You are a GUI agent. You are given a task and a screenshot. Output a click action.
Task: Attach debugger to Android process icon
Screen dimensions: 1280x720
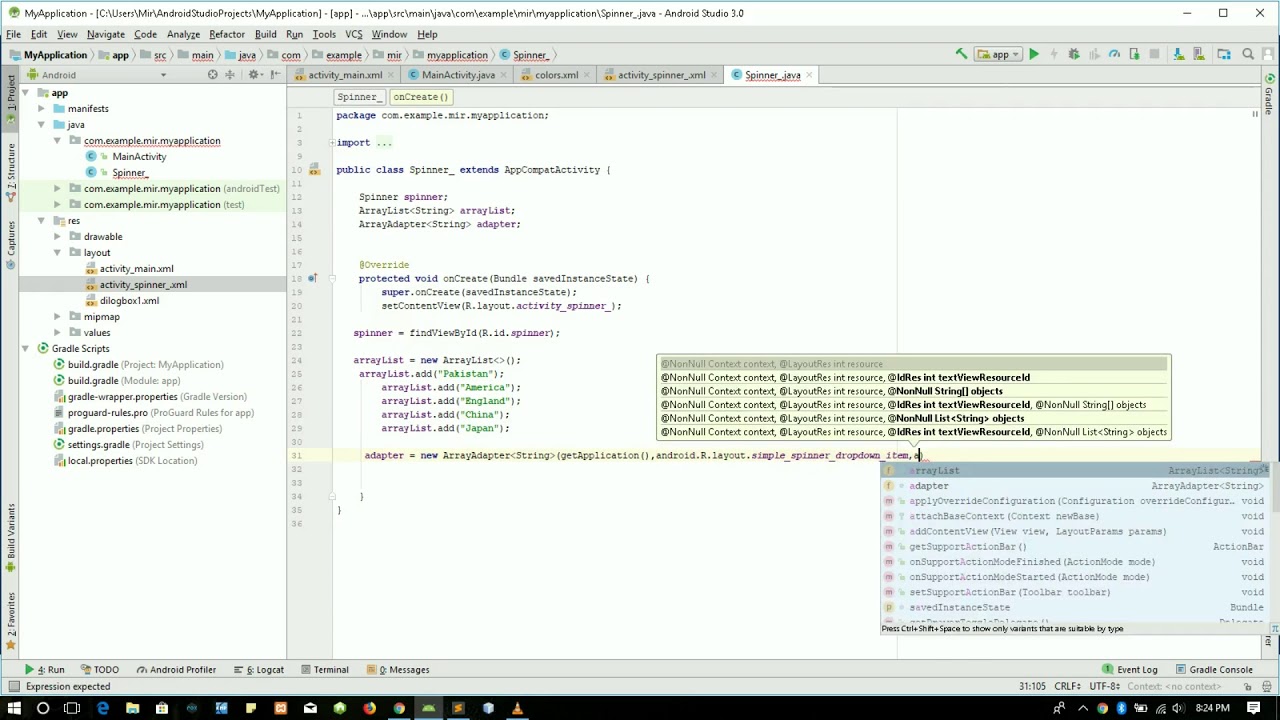click(1134, 55)
